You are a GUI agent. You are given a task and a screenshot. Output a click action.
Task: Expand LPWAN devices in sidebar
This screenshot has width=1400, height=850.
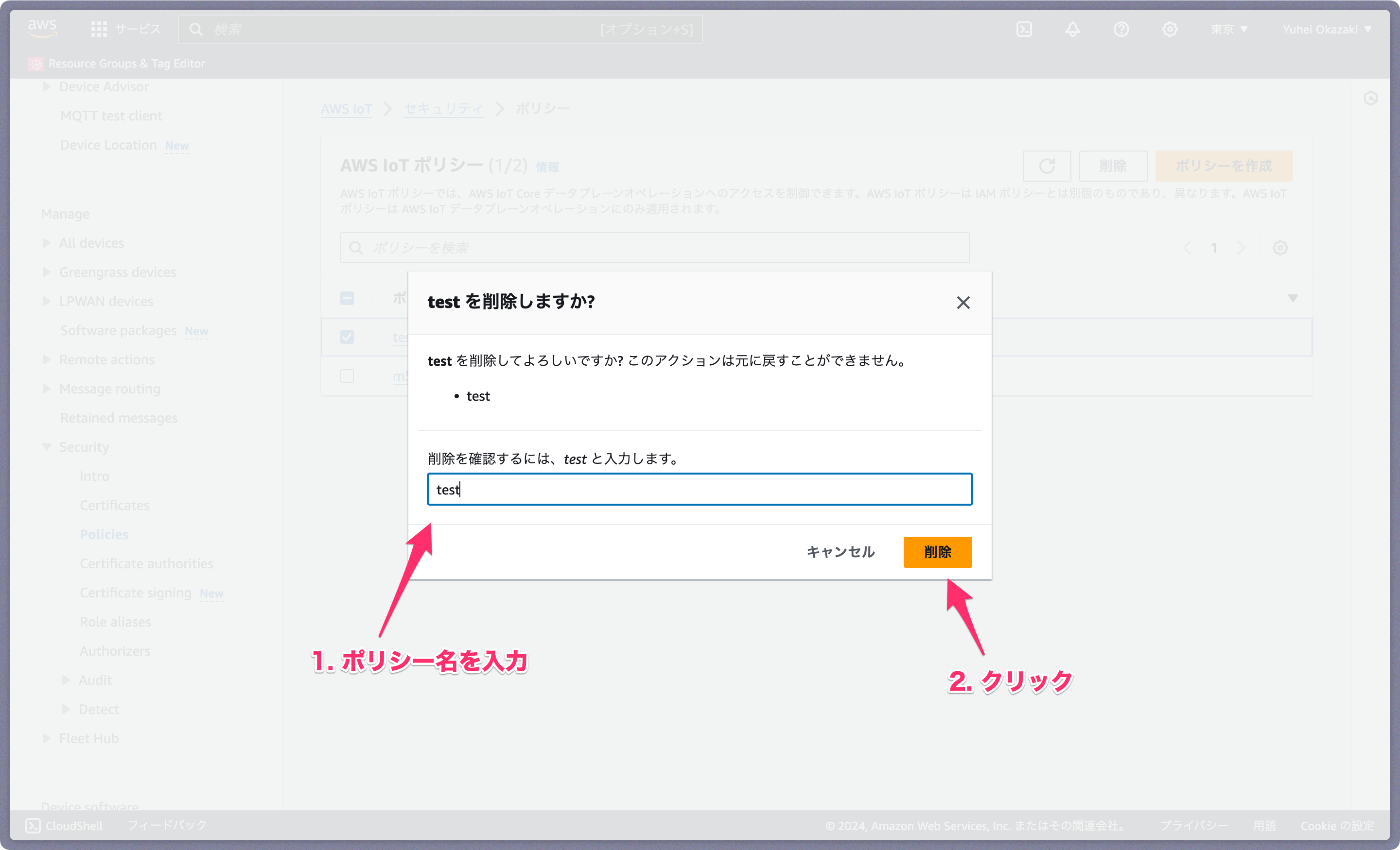(47, 301)
